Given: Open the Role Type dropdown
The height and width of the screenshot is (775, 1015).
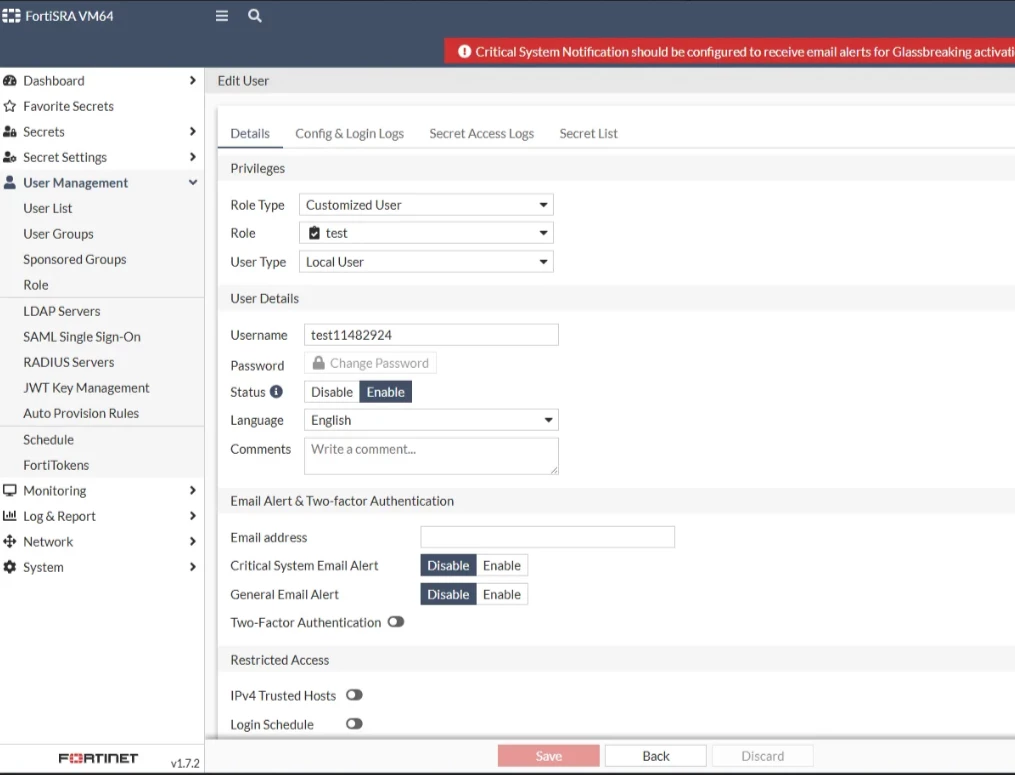Looking at the screenshot, I should pos(426,205).
